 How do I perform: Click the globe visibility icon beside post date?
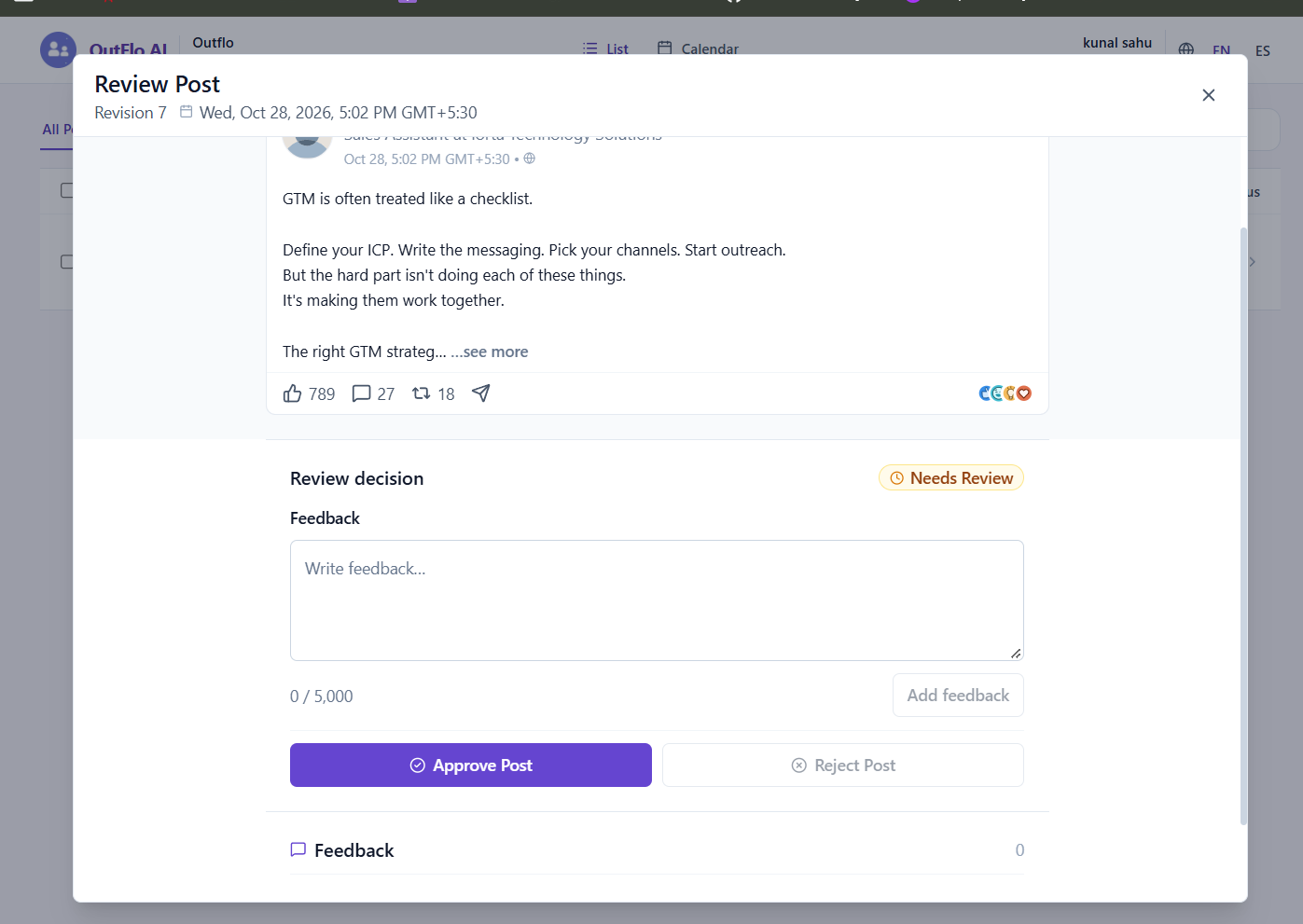tap(530, 159)
